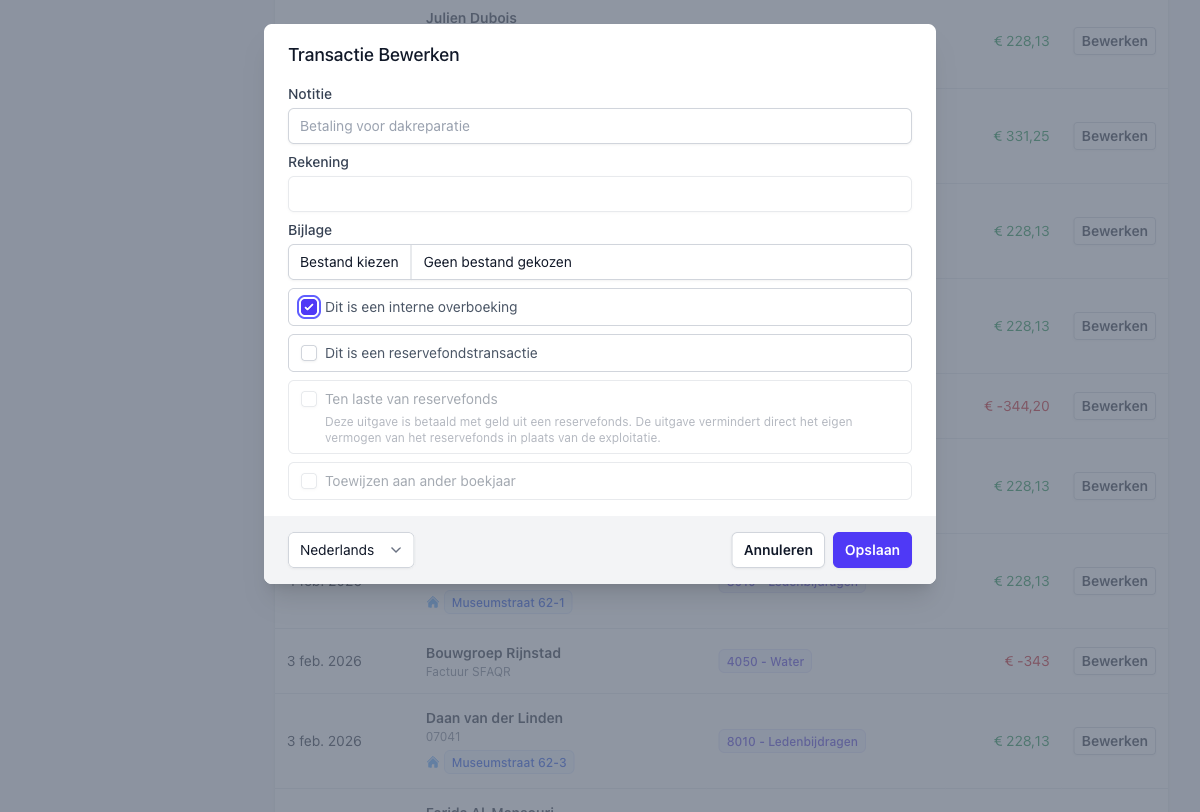Click the Museumstraat 62-1 address tag
Viewport: 1200px width, 812px height.
tap(509, 603)
